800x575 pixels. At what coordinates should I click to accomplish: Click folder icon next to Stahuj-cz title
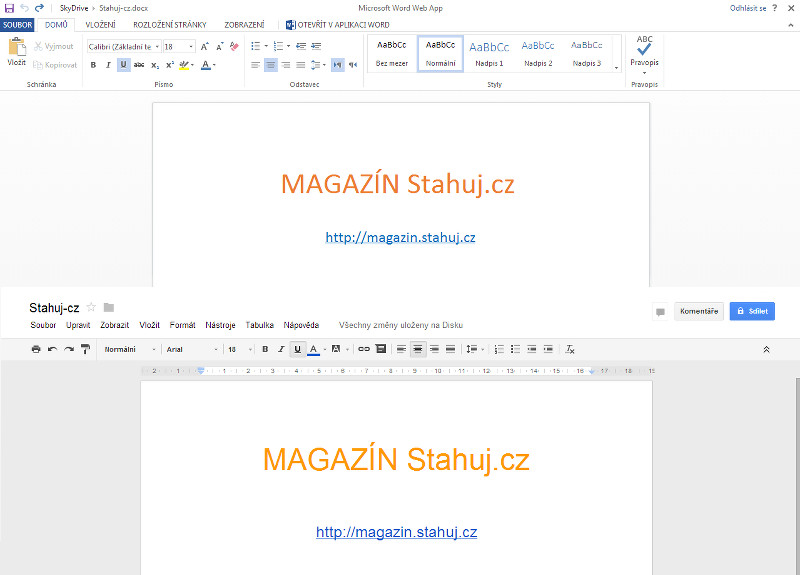click(109, 307)
